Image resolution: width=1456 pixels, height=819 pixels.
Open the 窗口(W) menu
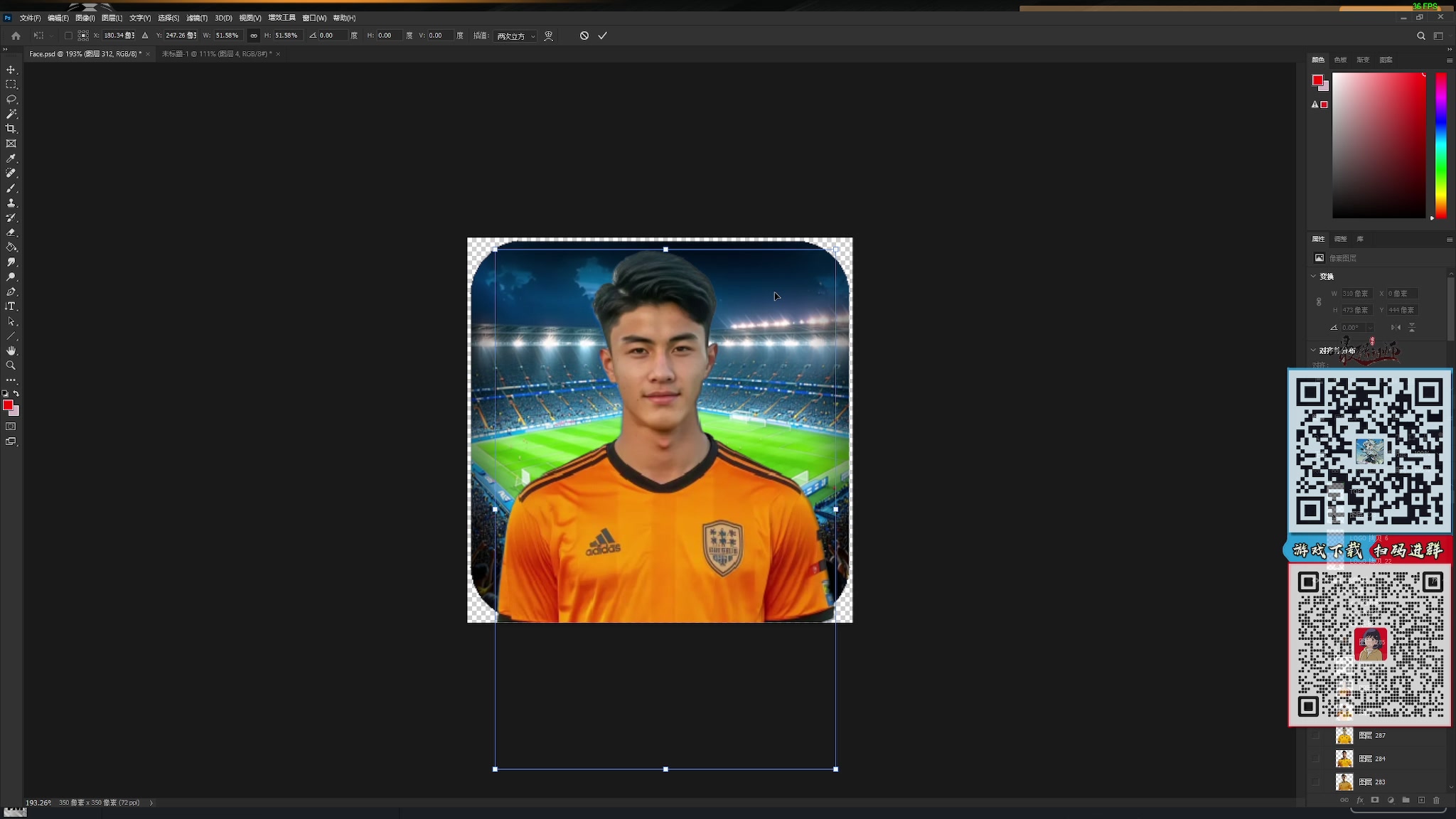coord(314,18)
